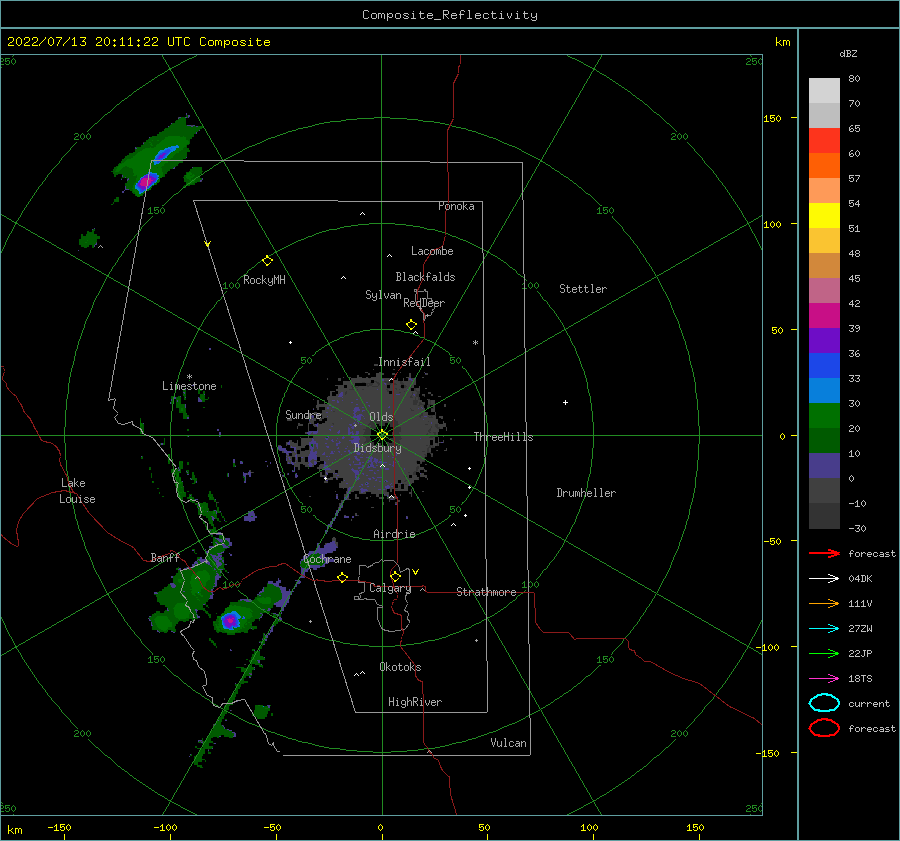The width and height of the screenshot is (900, 841).
Task: Select the Limestone label
Action: tap(189, 386)
